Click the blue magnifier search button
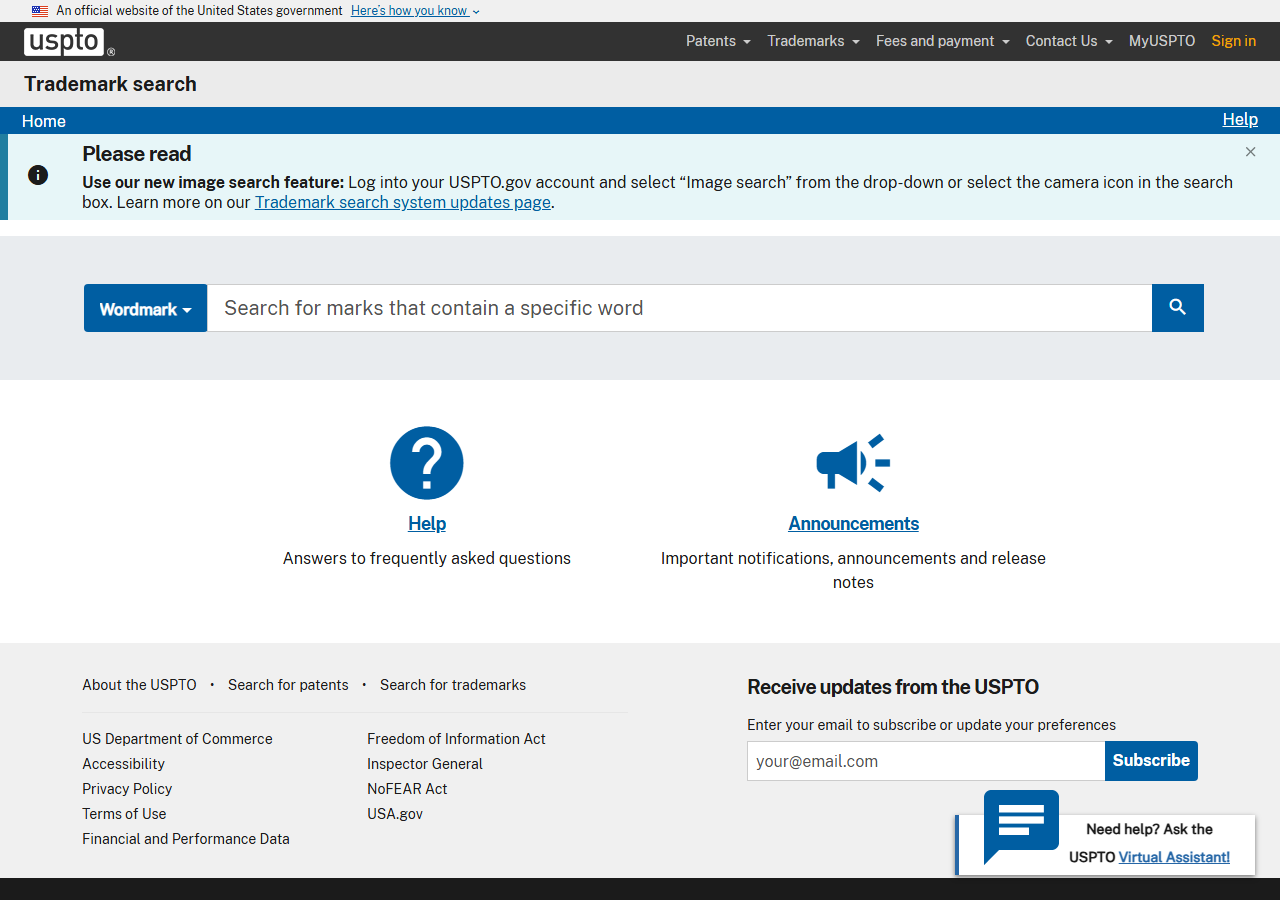 pyautogui.click(x=1178, y=308)
